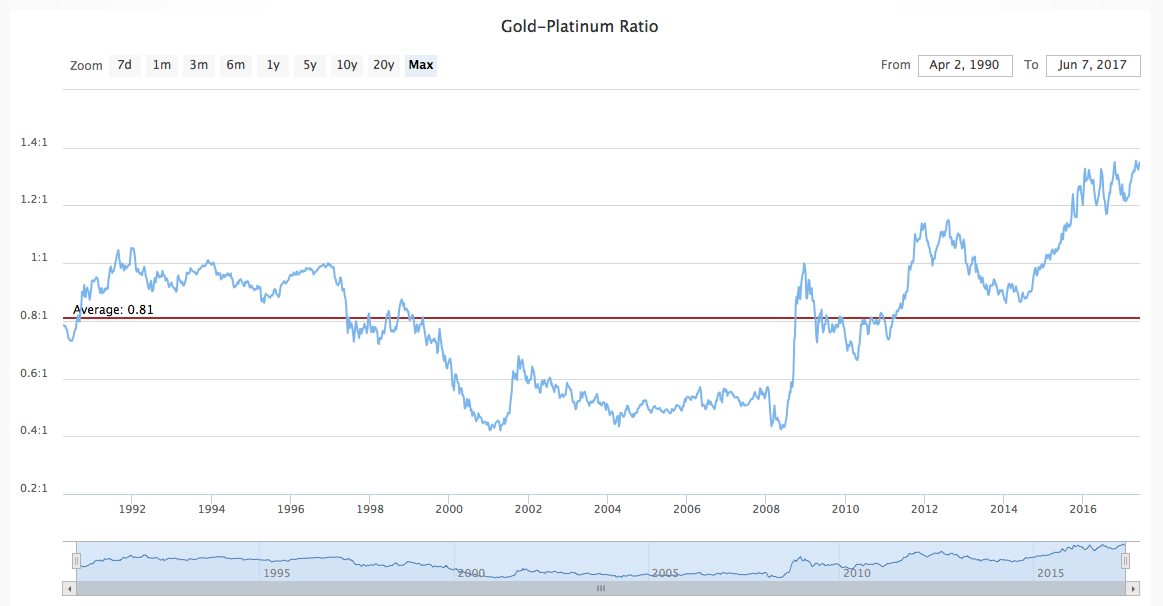Click the scrollbar right arrow
The image size is (1163, 606).
[1132, 589]
